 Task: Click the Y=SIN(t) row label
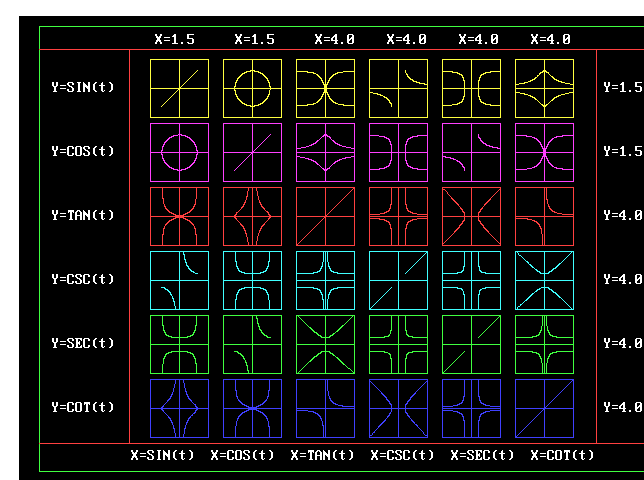pos(83,87)
